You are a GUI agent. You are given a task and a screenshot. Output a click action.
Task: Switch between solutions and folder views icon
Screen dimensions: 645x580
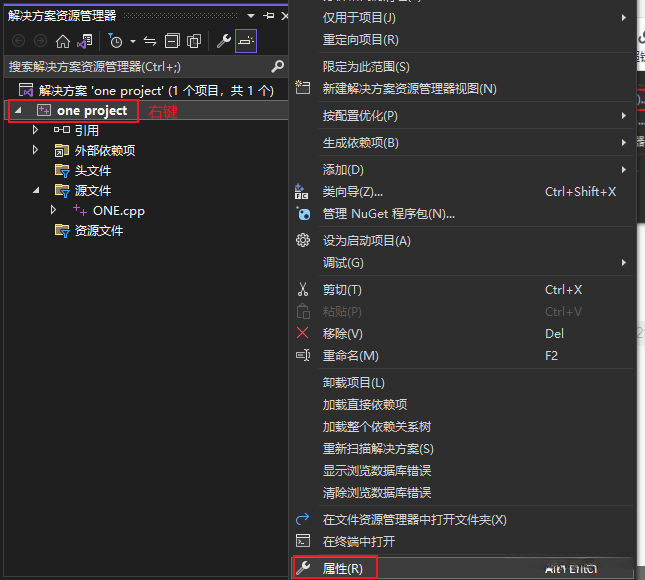[85, 41]
